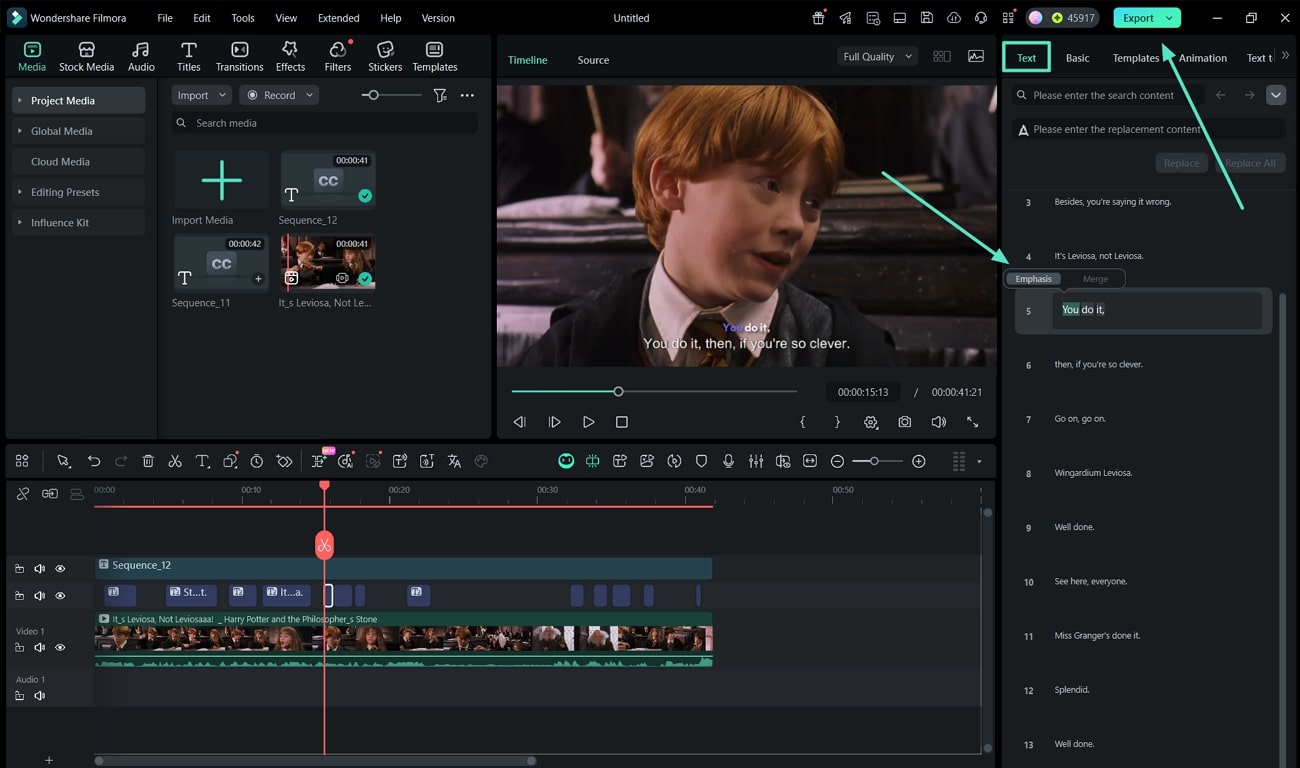Open the media filter funnel icon
This screenshot has width=1300, height=768.
click(x=440, y=95)
